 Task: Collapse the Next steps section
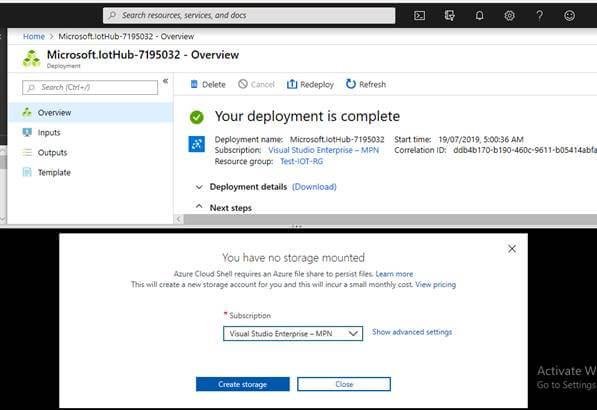(x=198, y=206)
